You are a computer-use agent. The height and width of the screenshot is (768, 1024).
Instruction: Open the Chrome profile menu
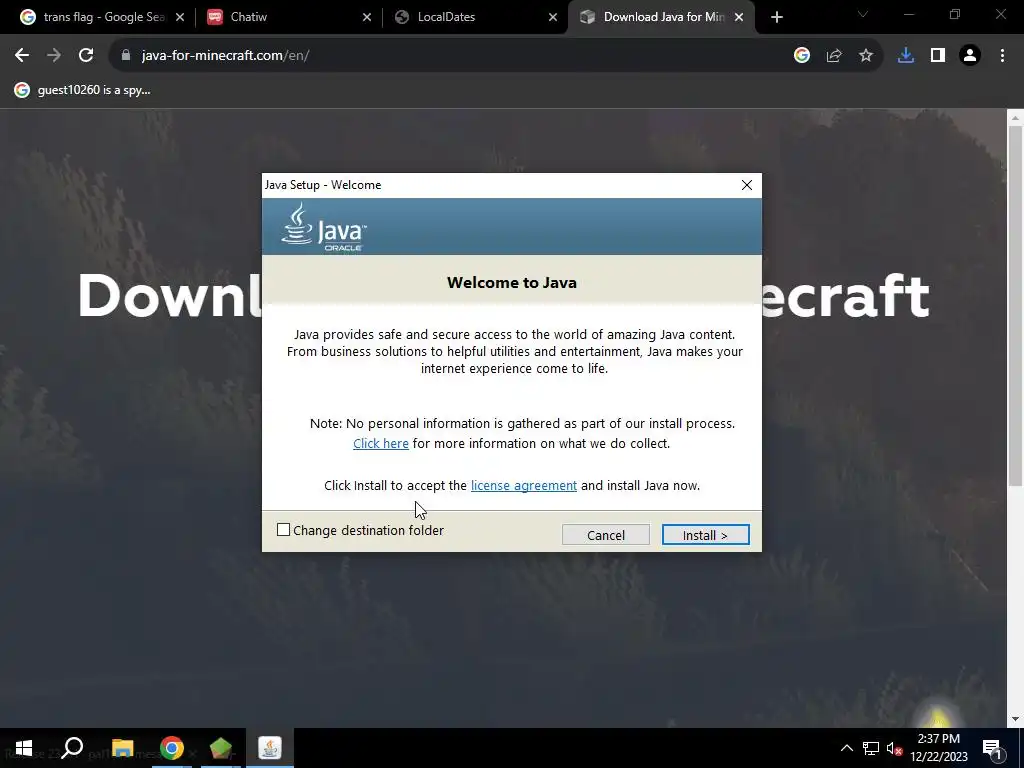970,56
